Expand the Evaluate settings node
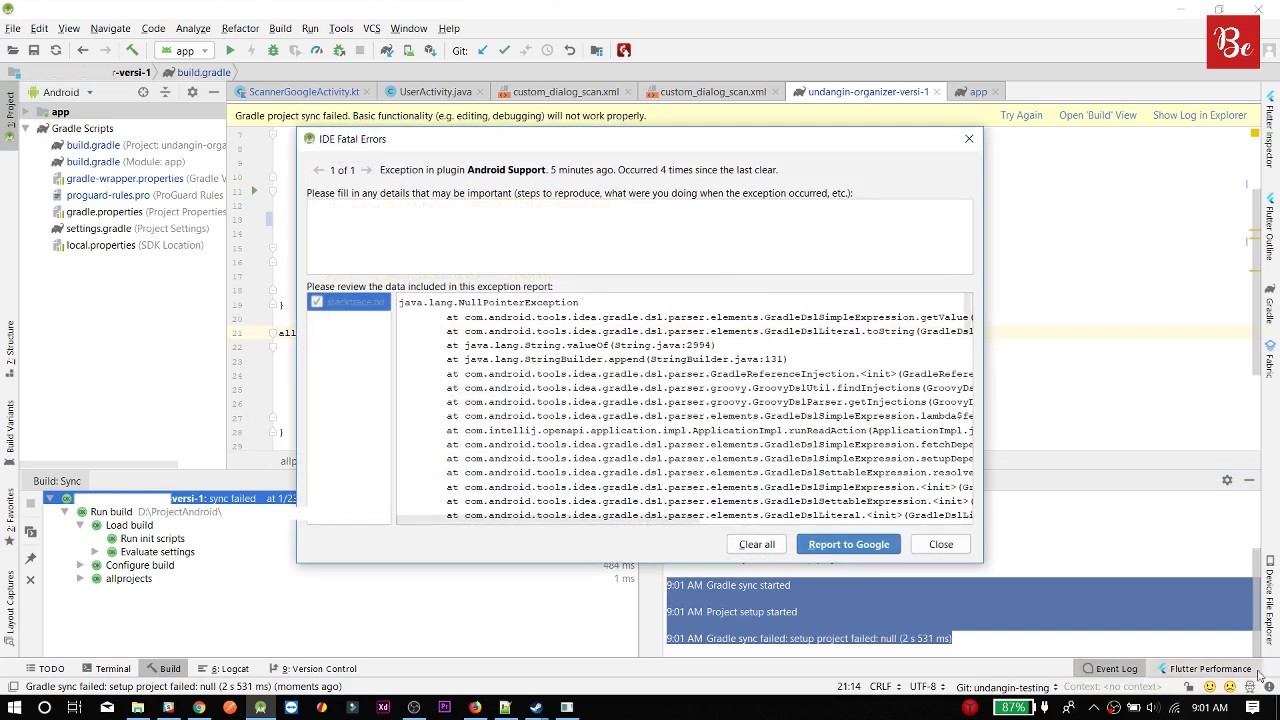1280x720 pixels. click(x=95, y=552)
